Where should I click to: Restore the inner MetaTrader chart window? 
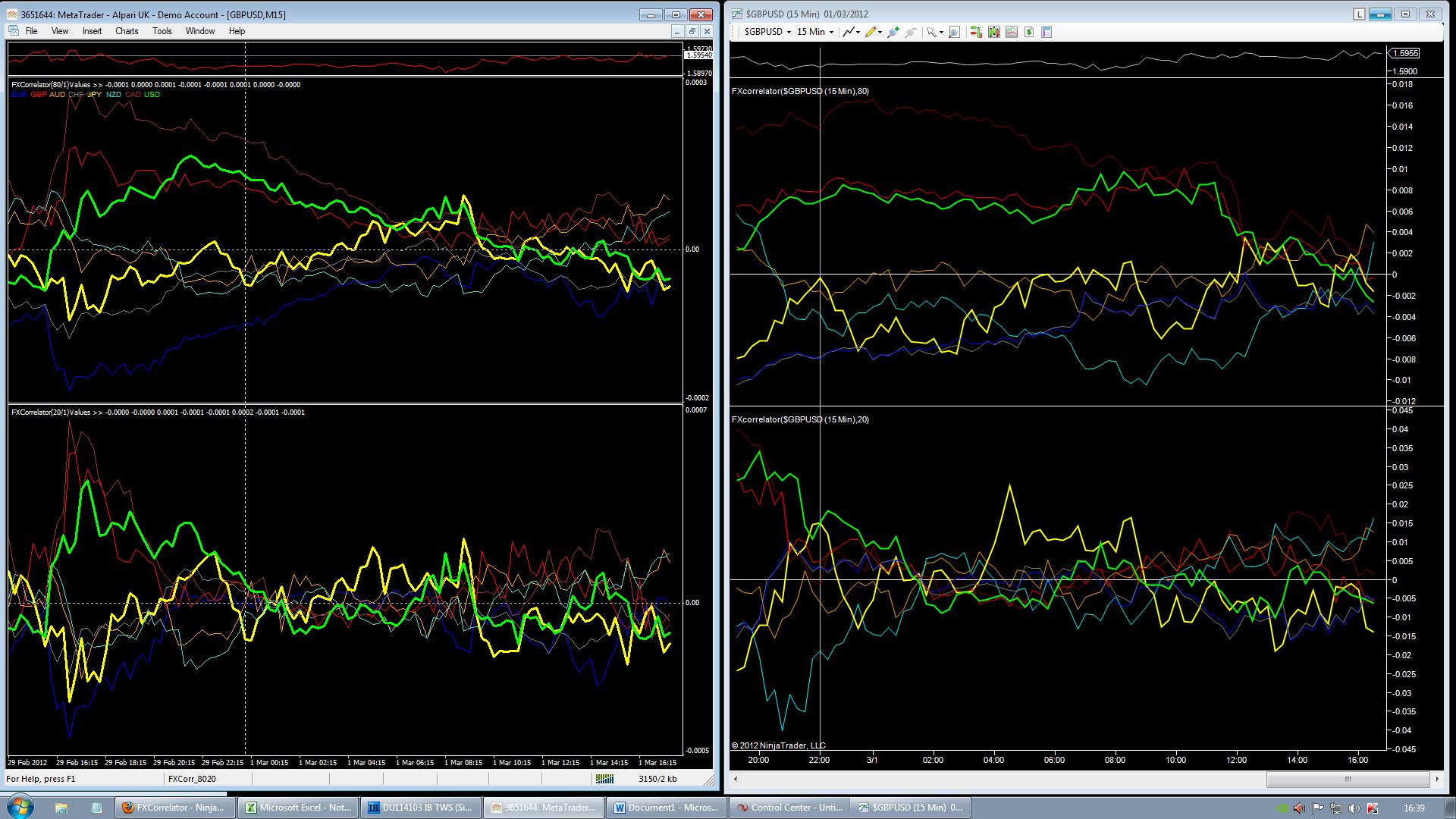pos(692,31)
